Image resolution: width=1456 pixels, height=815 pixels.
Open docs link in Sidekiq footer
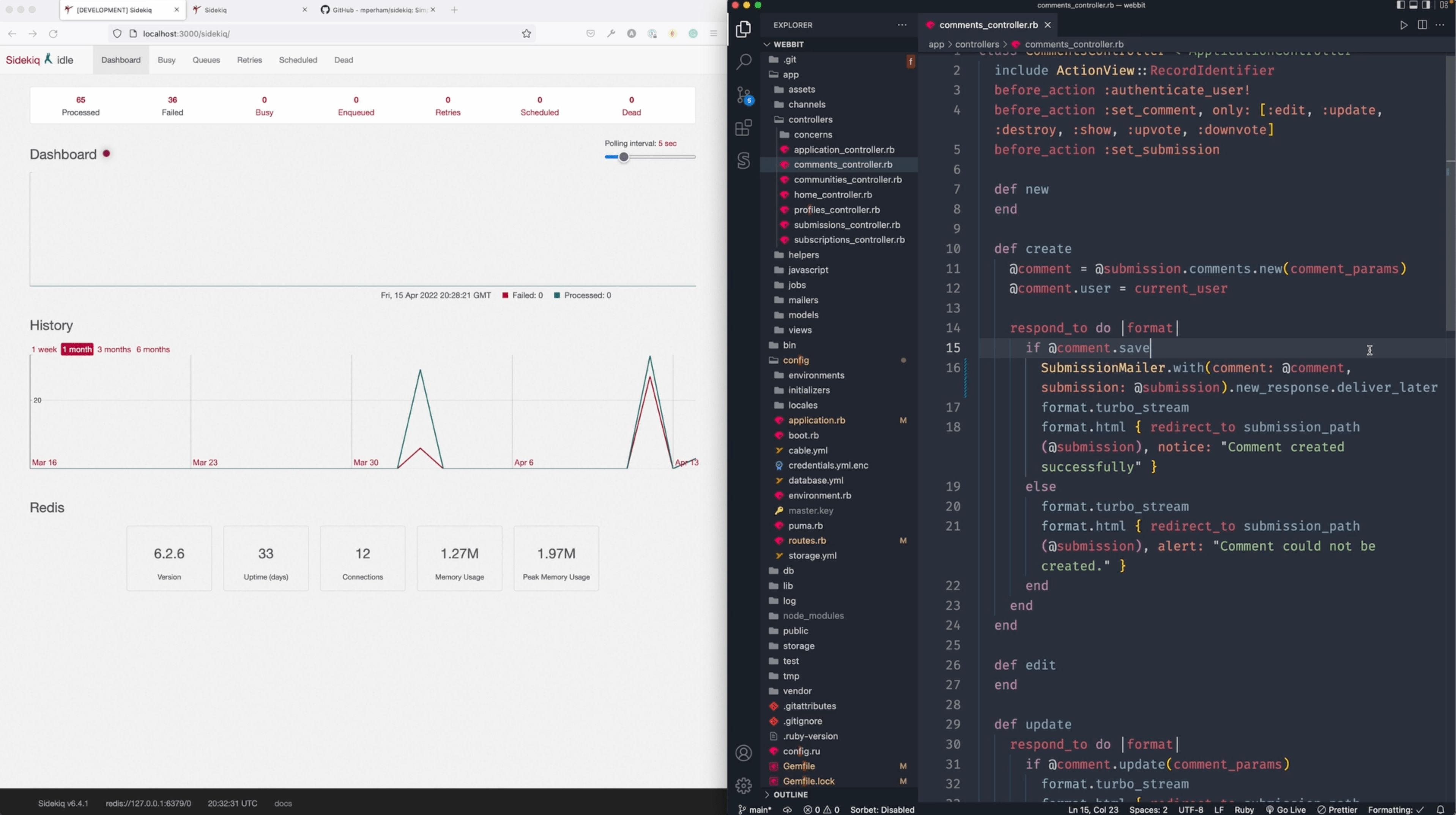(283, 803)
